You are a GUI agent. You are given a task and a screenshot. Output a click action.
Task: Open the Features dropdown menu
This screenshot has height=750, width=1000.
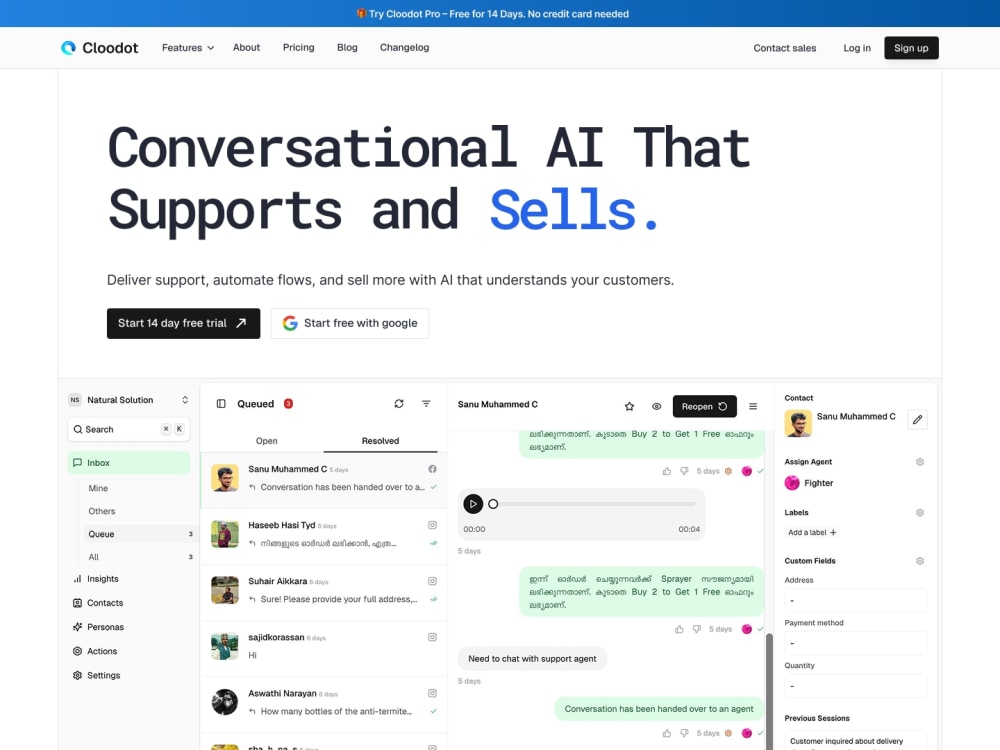pos(188,48)
